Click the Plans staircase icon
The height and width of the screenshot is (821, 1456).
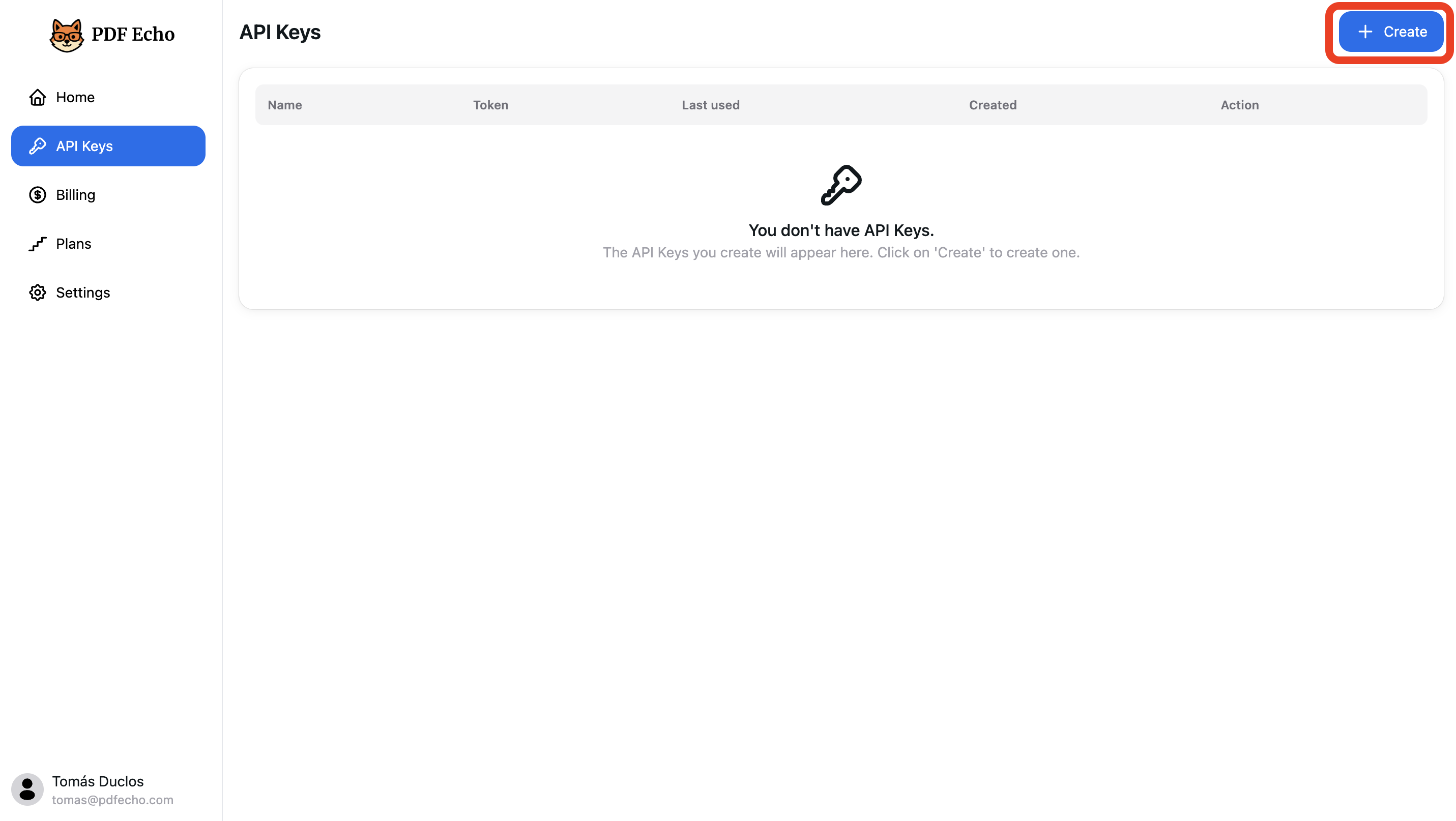[37, 244]
